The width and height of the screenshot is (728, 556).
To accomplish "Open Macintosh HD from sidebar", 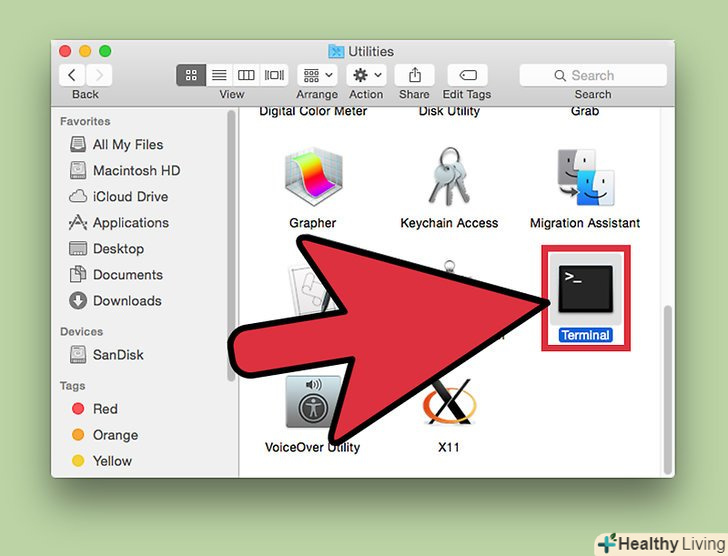I will pos(124,170).
